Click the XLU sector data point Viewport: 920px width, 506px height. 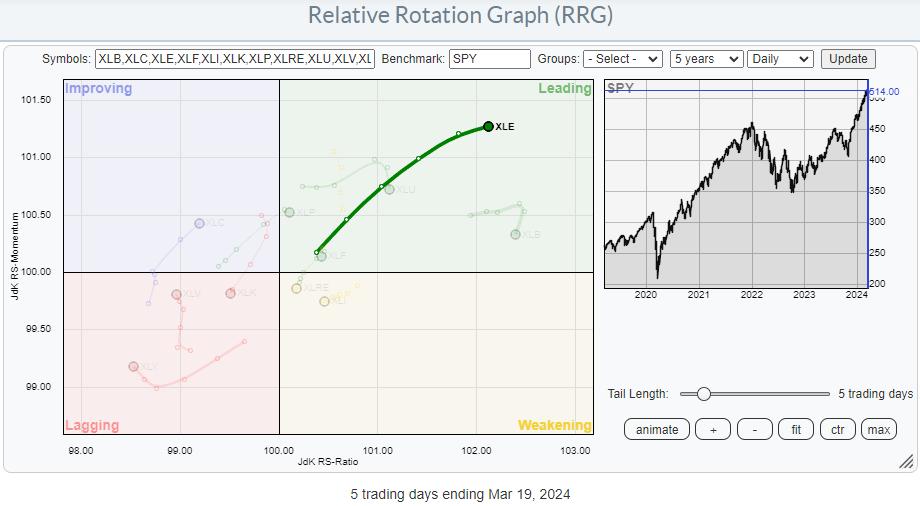point(389,189)
